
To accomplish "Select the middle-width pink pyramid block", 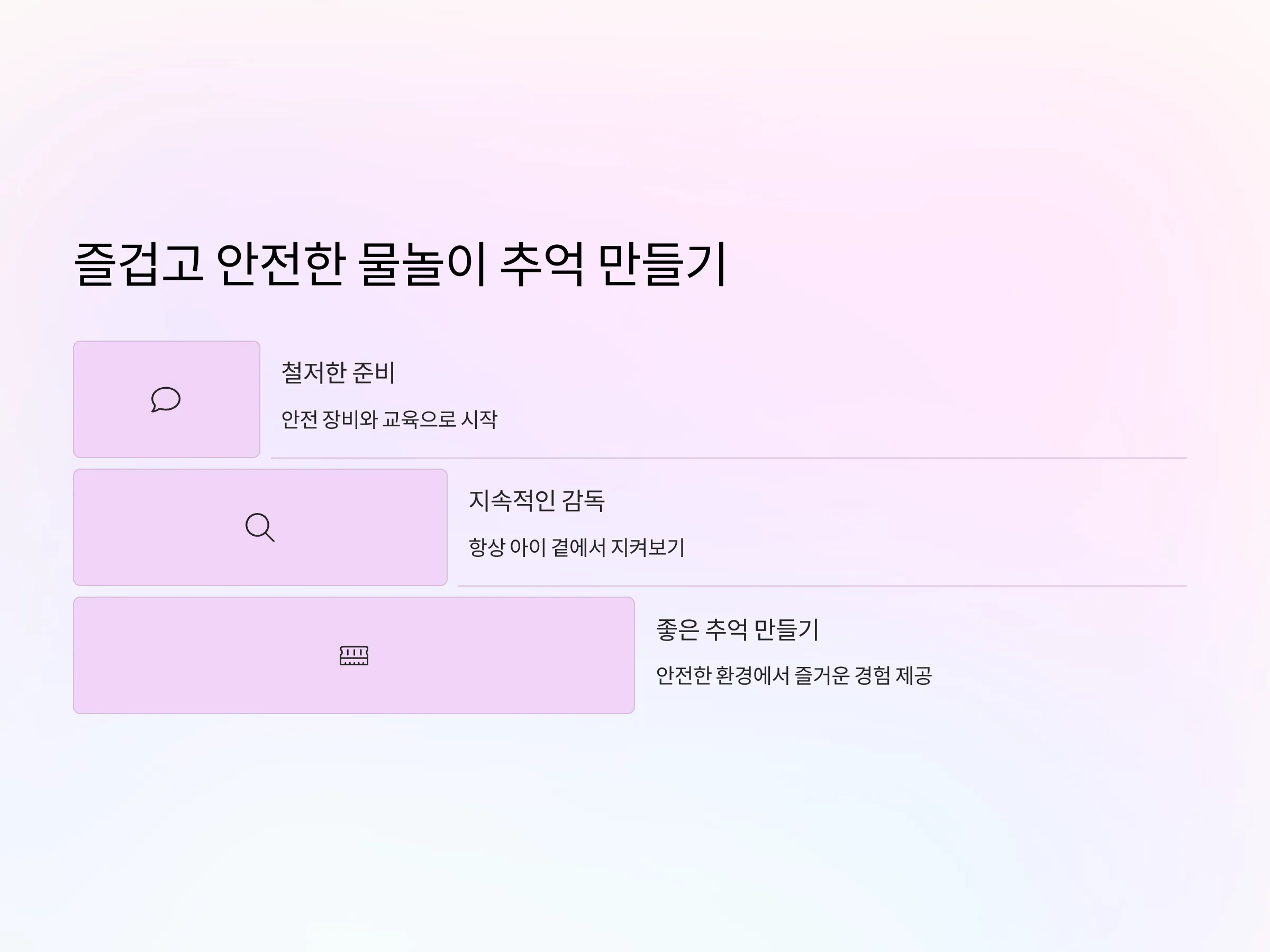I will (x=260, y=527).
